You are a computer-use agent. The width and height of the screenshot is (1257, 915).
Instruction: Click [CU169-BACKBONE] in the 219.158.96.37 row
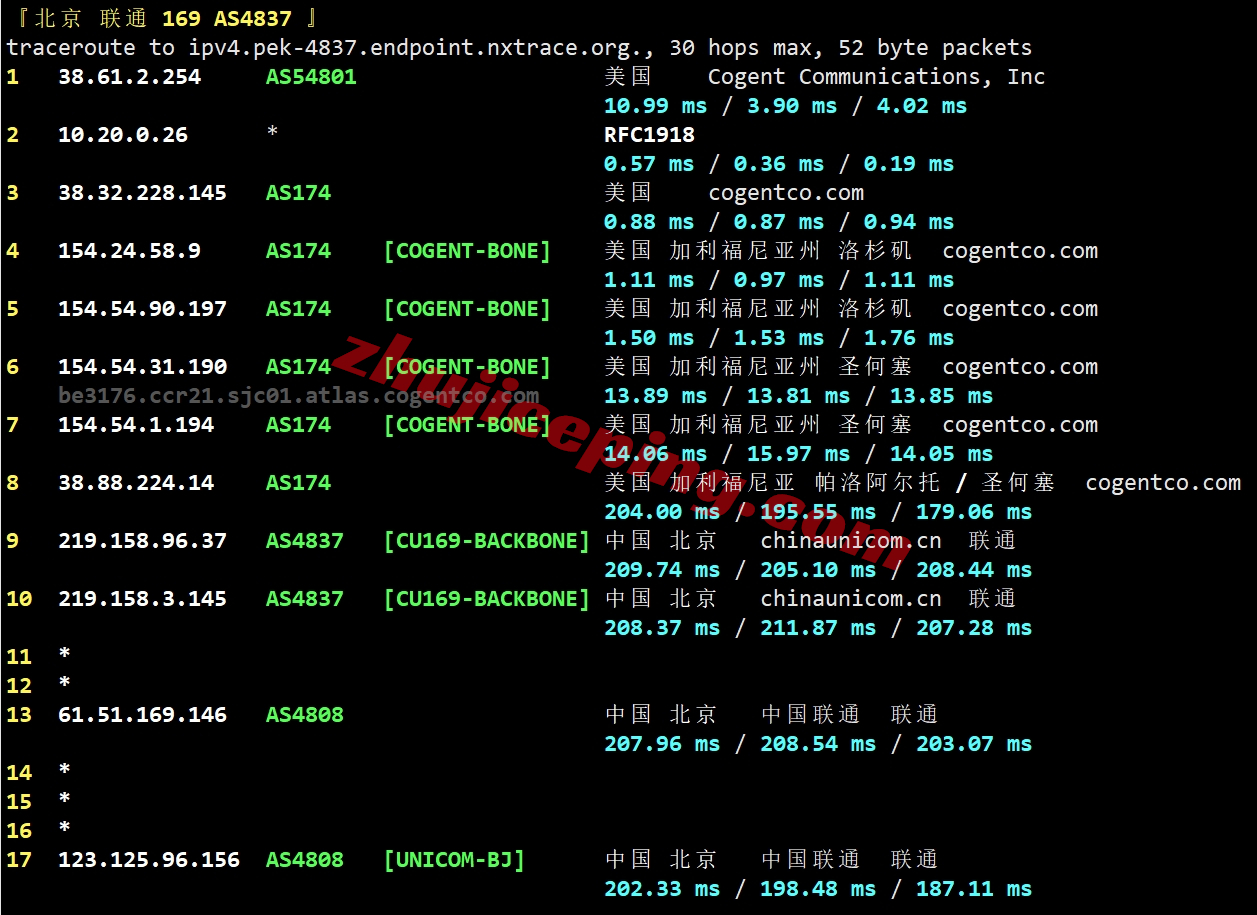487,541
